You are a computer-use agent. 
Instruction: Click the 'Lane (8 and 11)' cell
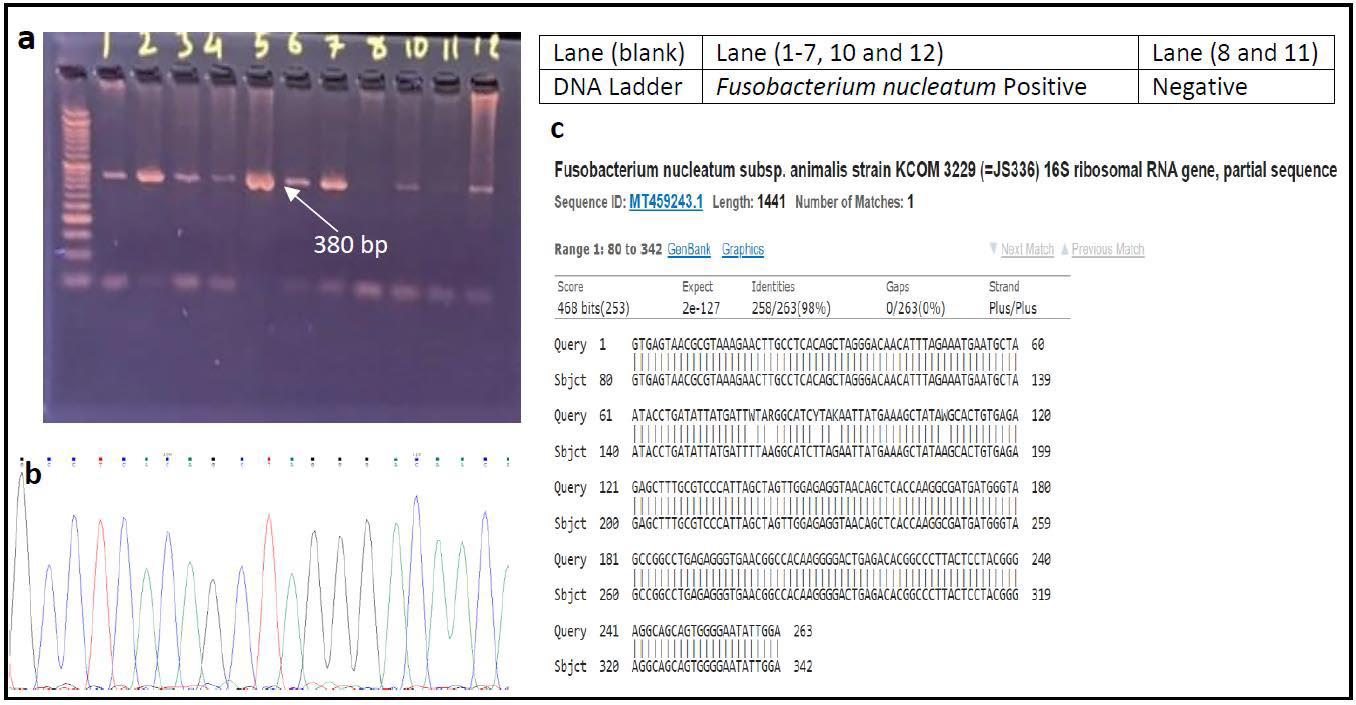[1237, 53]
